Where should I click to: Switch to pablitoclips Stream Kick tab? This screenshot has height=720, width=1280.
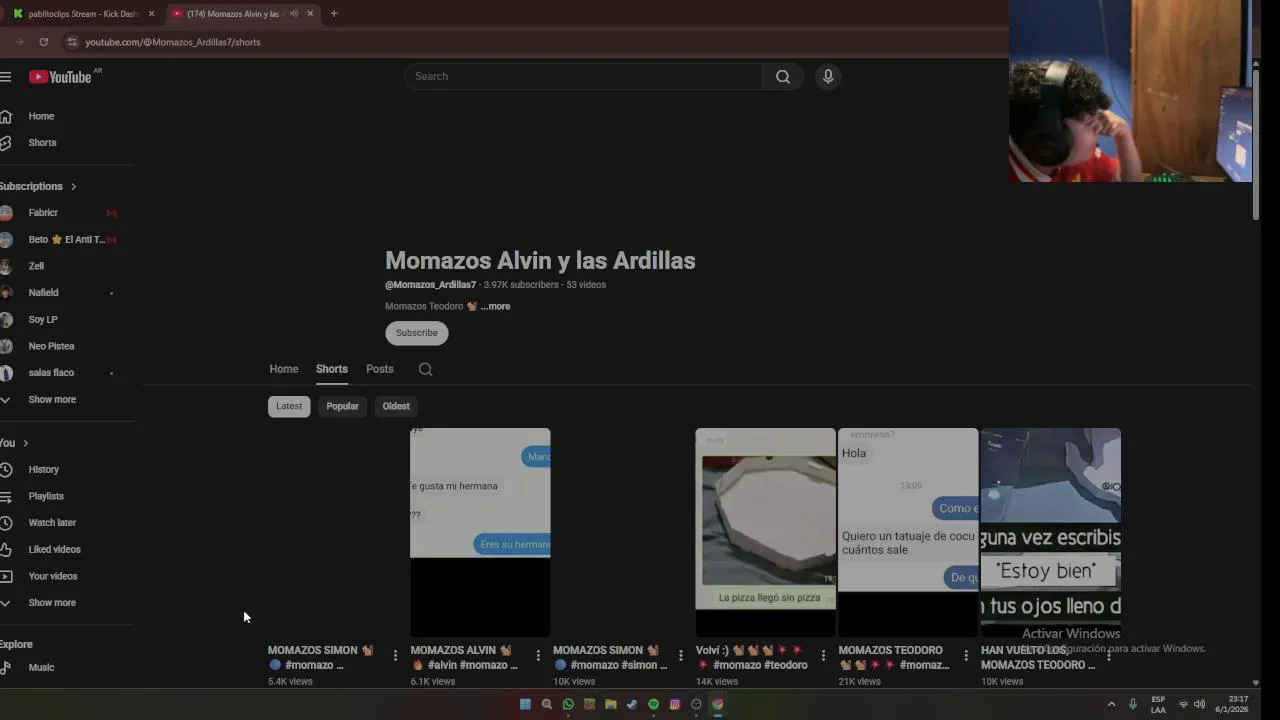(83, 14)
